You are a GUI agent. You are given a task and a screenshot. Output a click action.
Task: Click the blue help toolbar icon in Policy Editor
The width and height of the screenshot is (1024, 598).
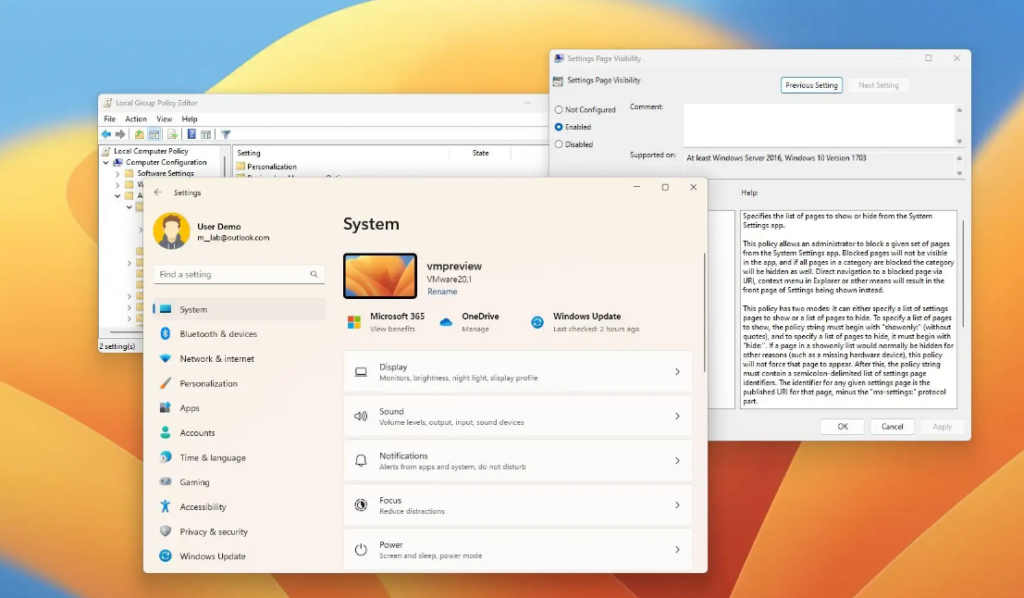[x=191, y=134]
